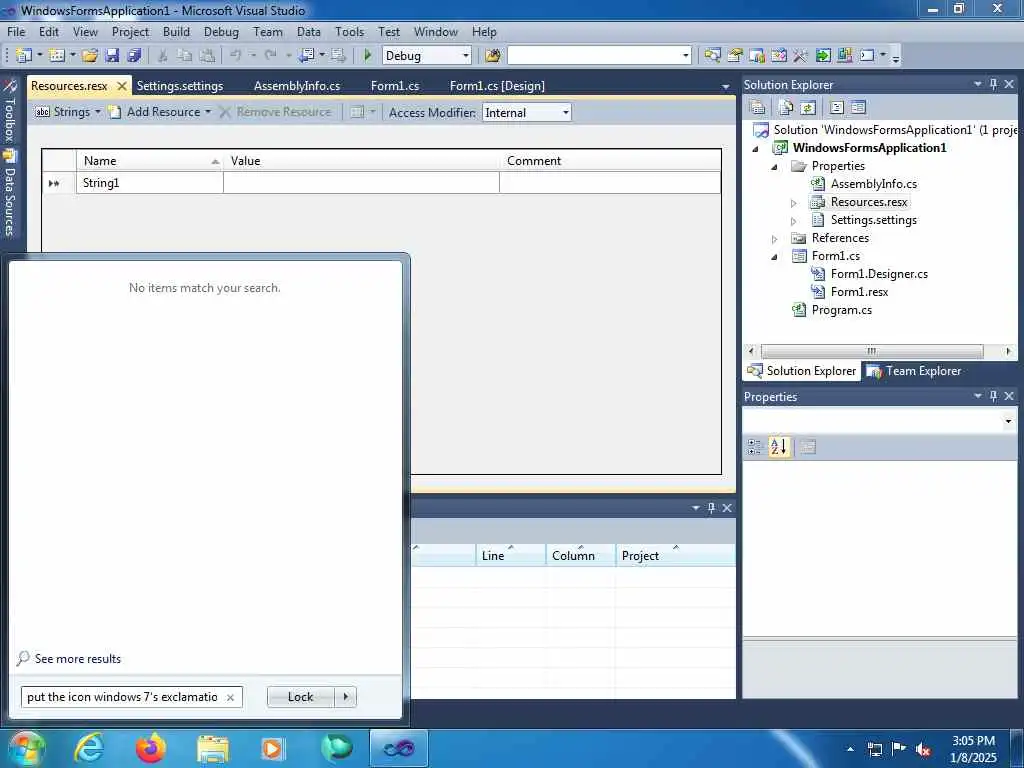This screenshot has height=768, width=1024.
Task: Click the Solution Explorer horizontal scrollbar
Action: click(x=872, y=351)
